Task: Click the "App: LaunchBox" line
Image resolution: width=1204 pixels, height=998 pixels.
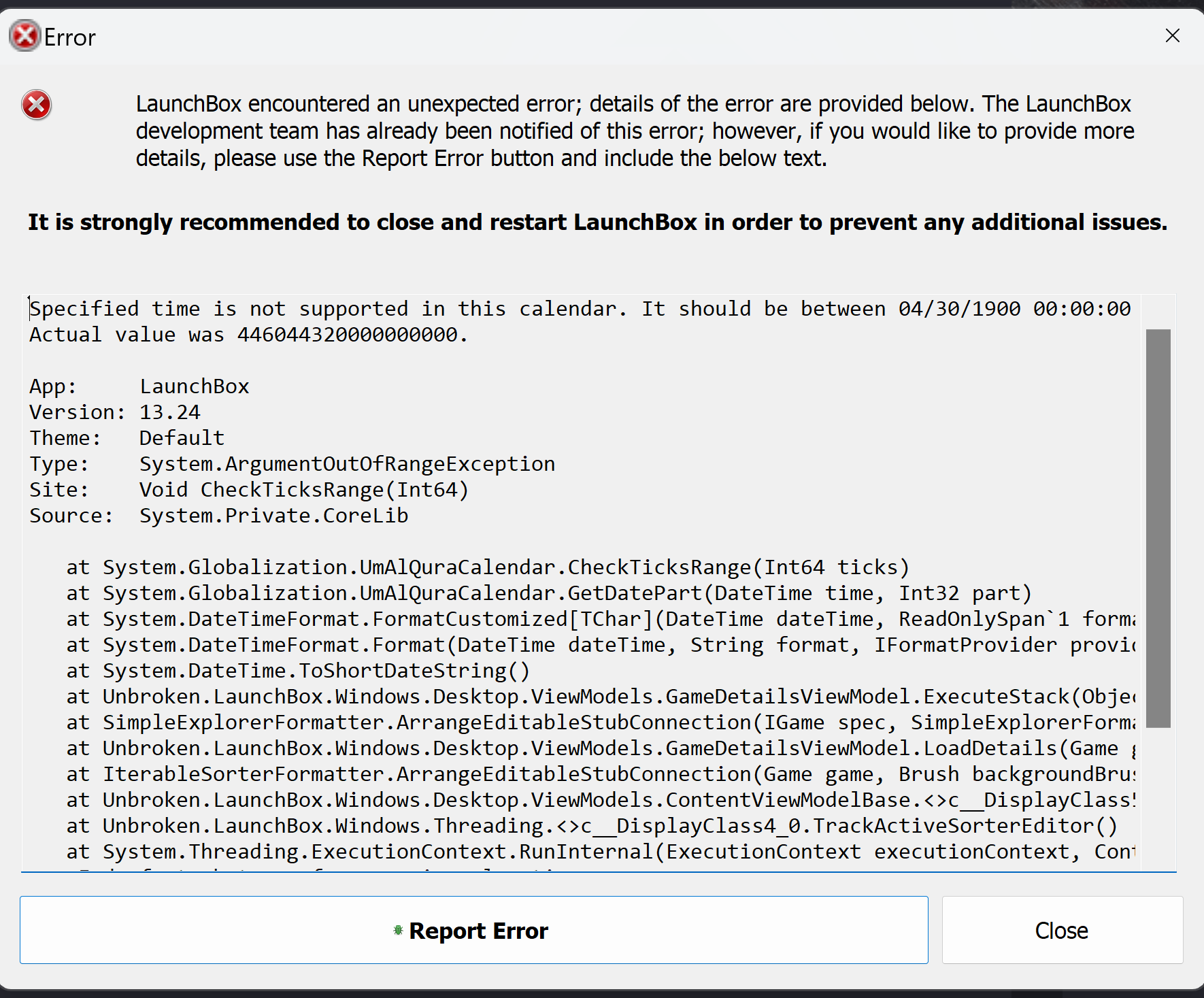Action: (139, 386)
